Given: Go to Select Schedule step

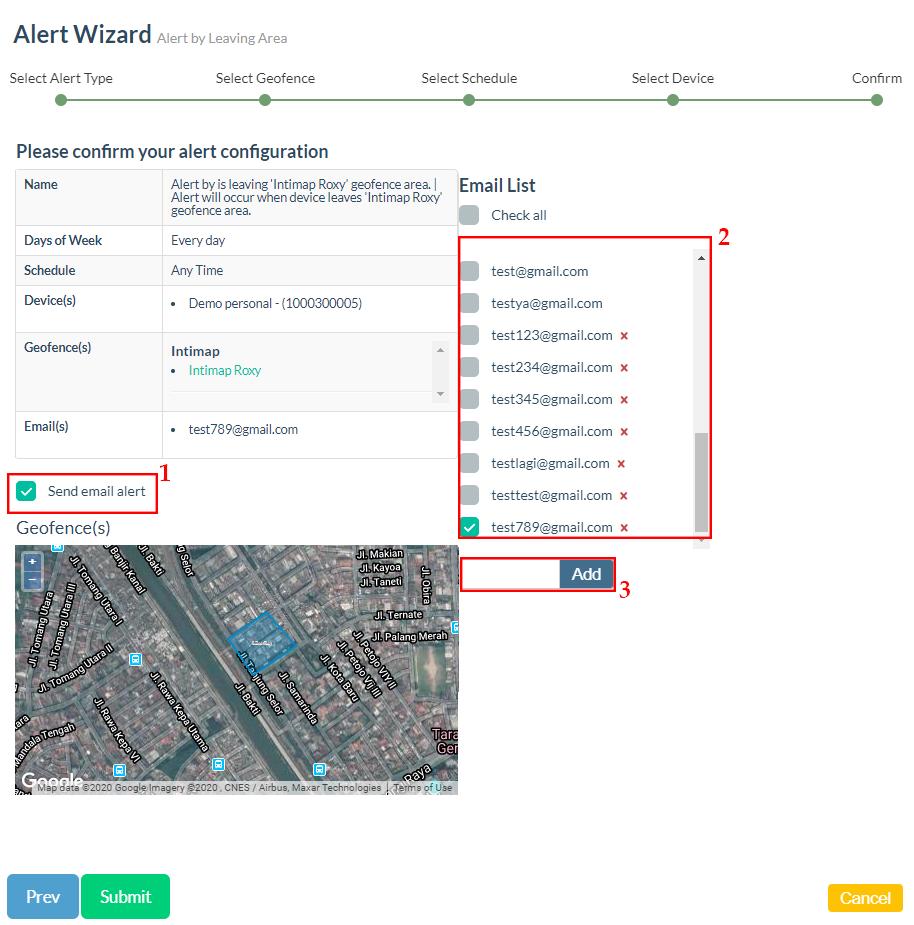Looking at the screenshot, I should [x=469, y=99].
